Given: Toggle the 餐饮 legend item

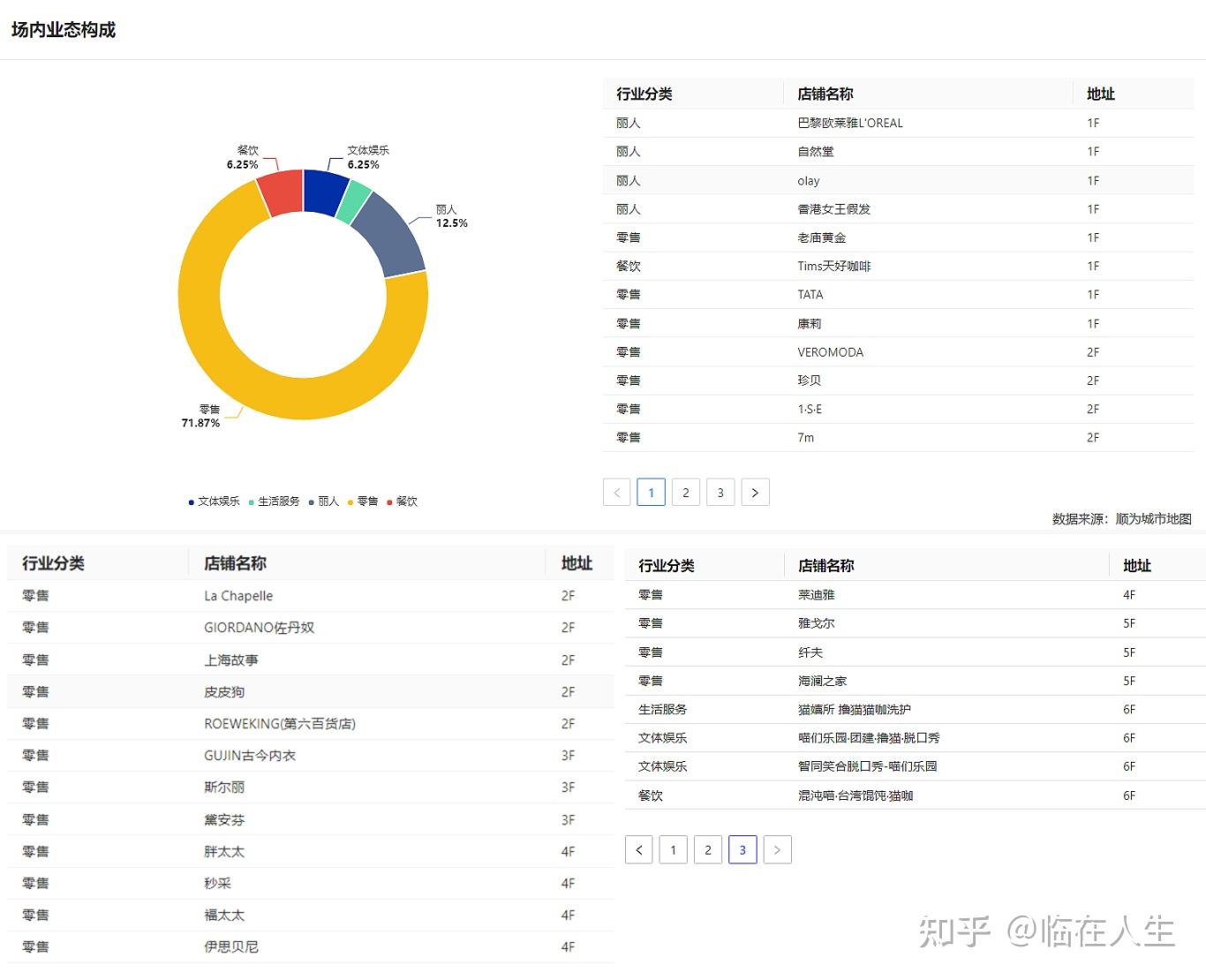Looking at the screenshot, I should click(x=402, y=501).
